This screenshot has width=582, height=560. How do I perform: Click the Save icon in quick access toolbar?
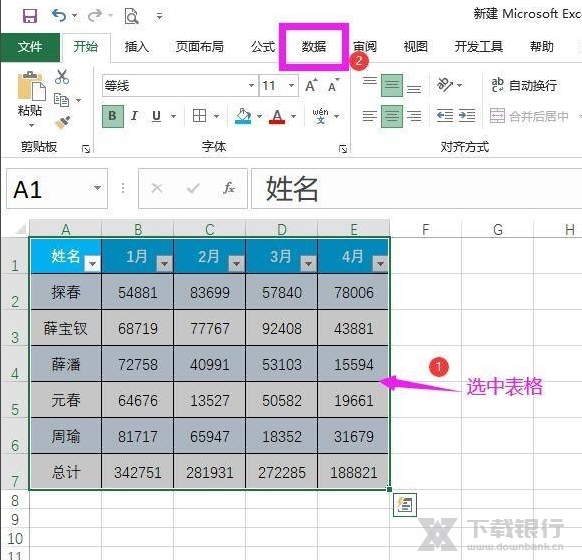coord(30,16)
